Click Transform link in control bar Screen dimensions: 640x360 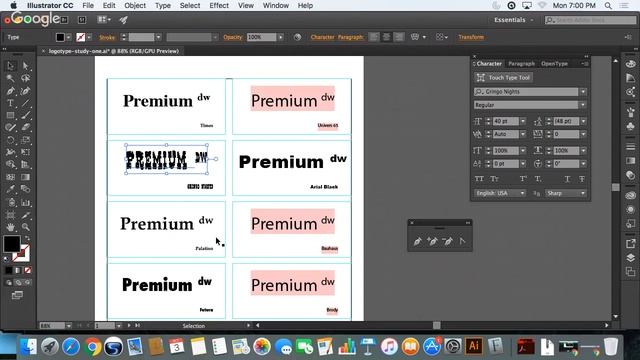point(471,37)
